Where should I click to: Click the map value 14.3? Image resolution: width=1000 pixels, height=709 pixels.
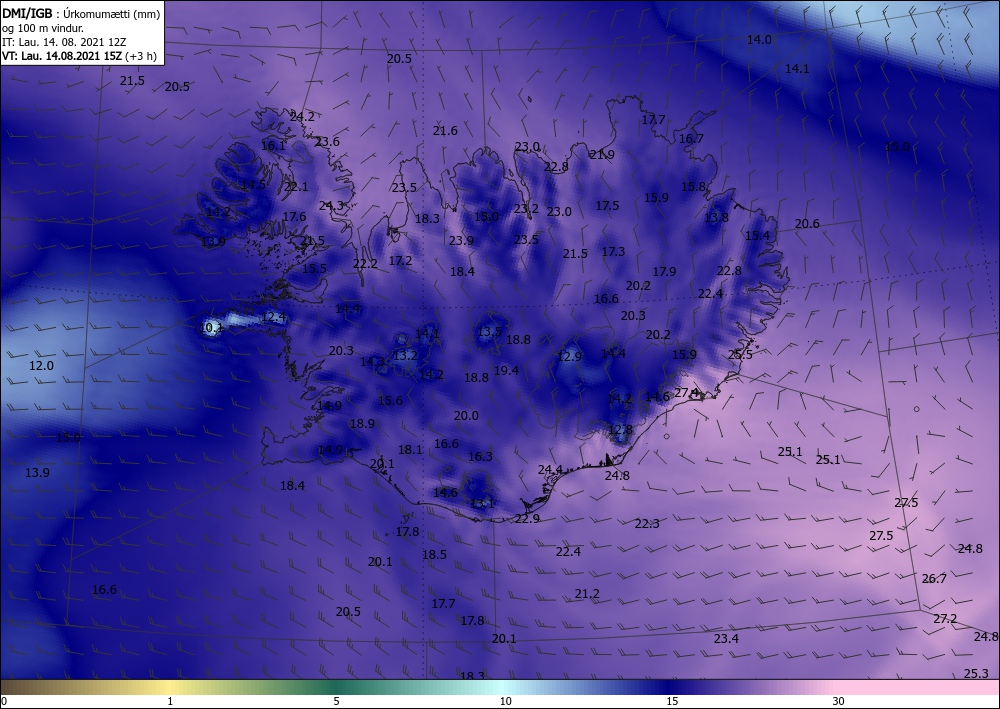pos(372,362)
